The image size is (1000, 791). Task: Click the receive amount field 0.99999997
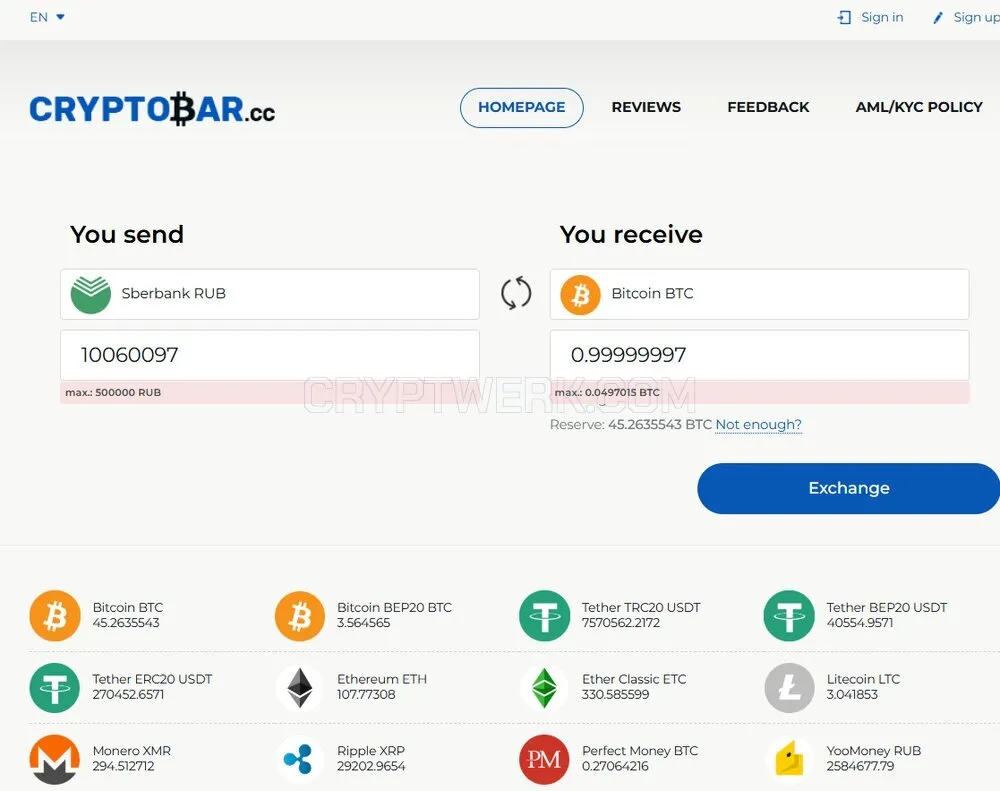coord(760,355)
